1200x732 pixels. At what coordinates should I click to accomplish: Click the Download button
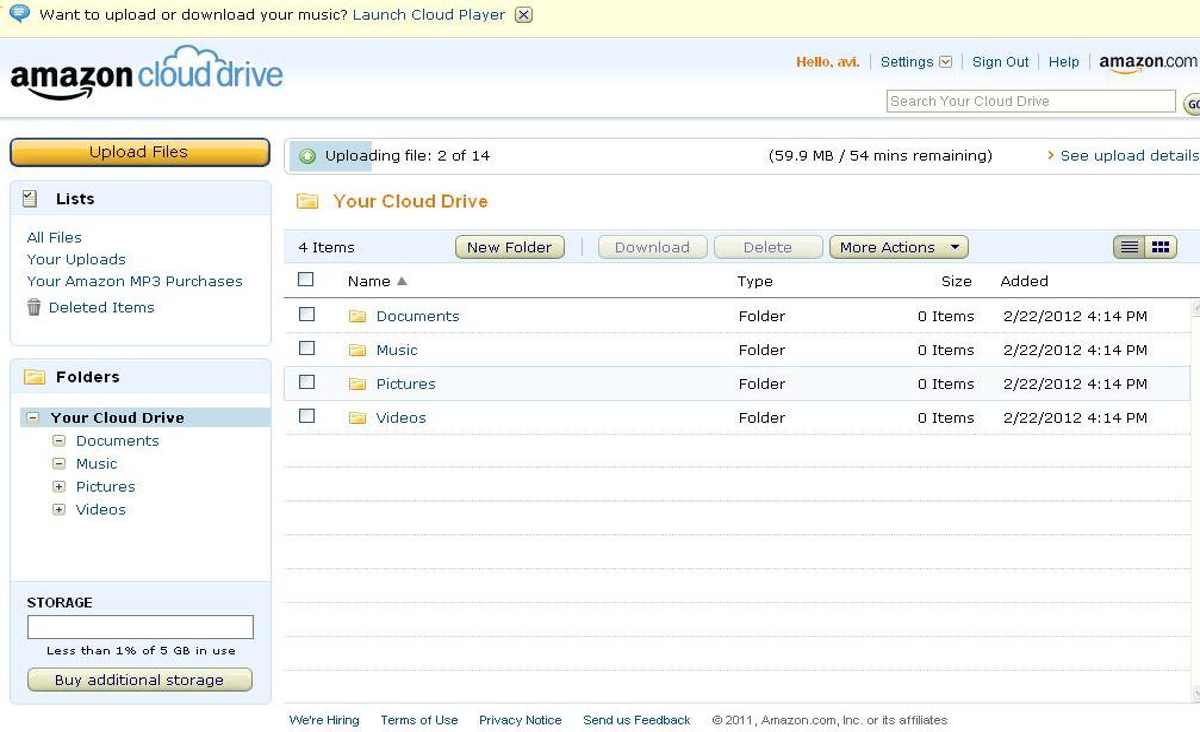coord(652,247)
